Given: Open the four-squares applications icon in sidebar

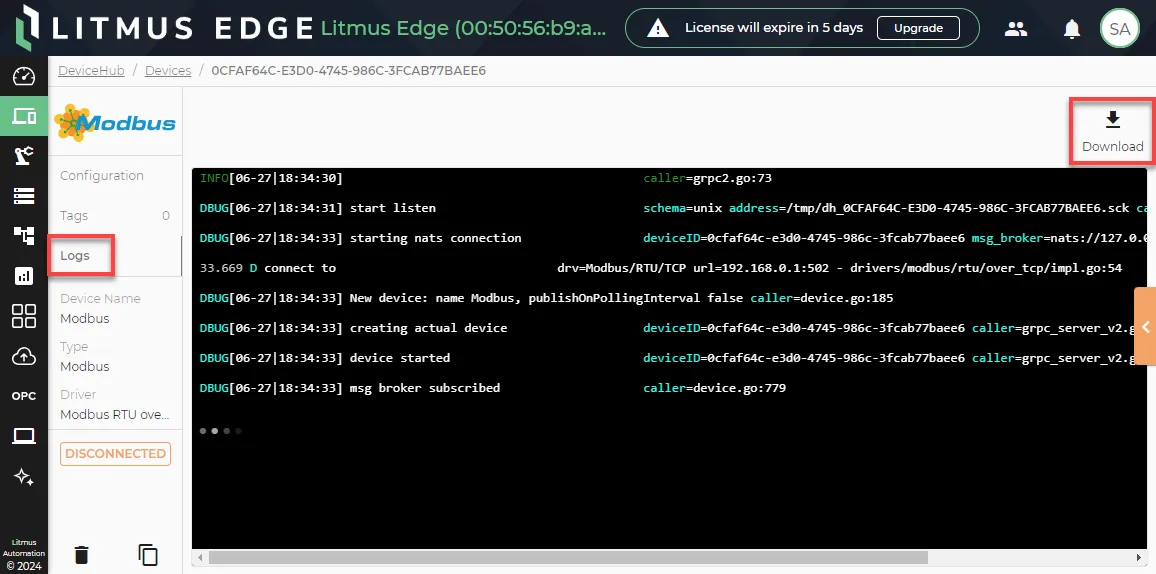Looking at the screenshot, I should coord(24,316).
